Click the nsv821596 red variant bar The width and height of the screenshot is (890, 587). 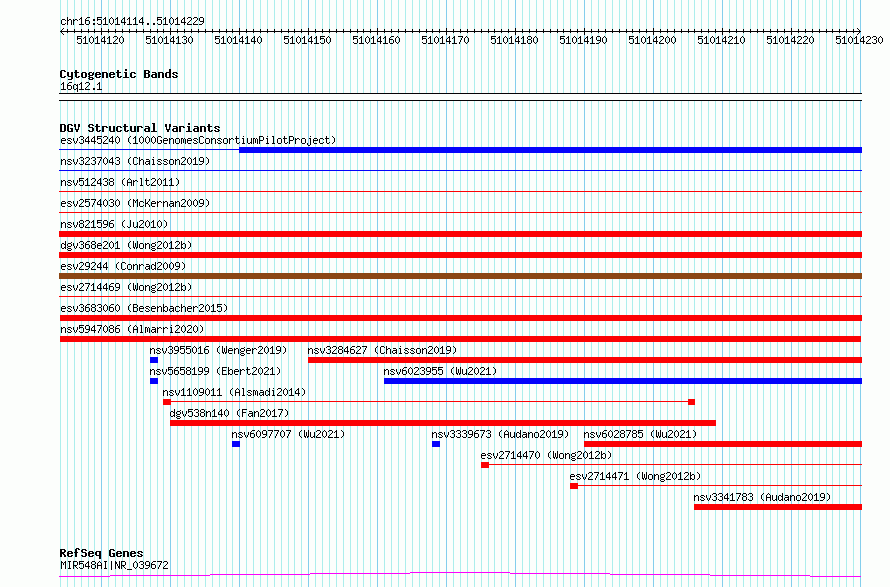pos(460,234)
